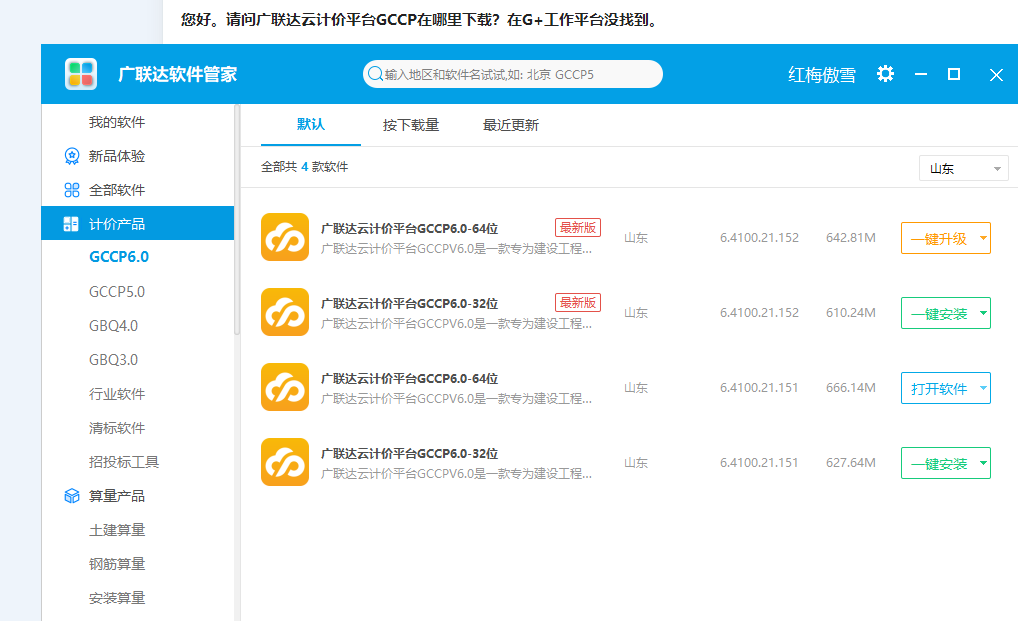
Task: Click the GCCP6.0-64位 6.4100.21.152 app icon
Action: pos(285,237)
